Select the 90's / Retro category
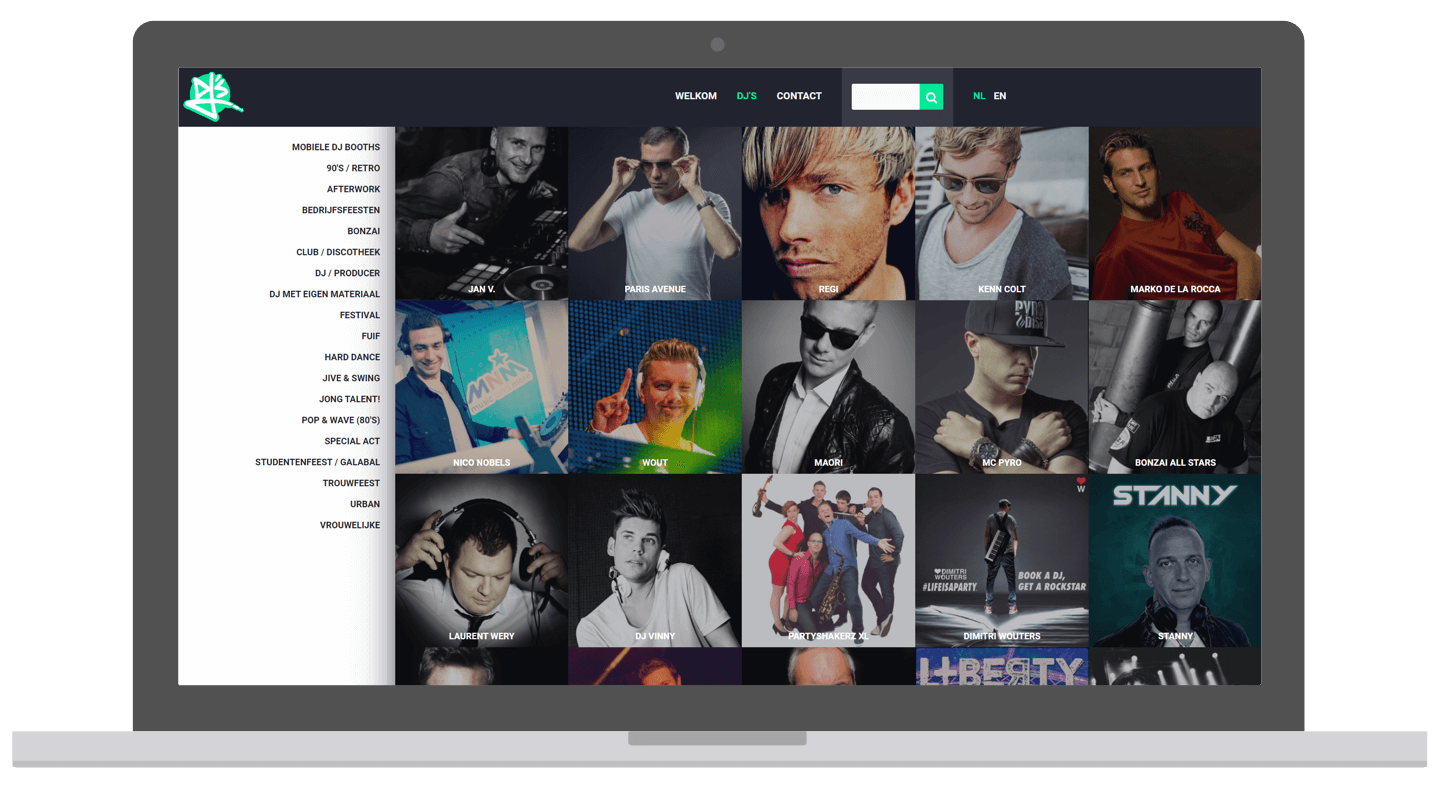 (353, 168)
